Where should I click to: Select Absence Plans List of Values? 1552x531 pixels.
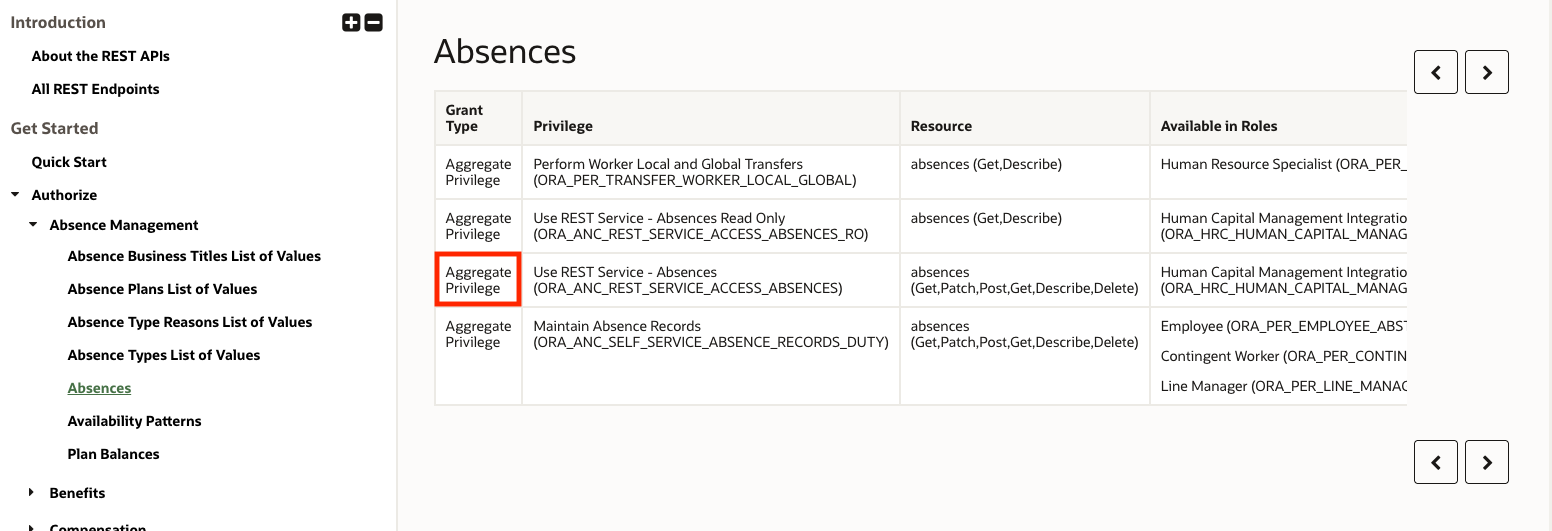click(162, 289)
